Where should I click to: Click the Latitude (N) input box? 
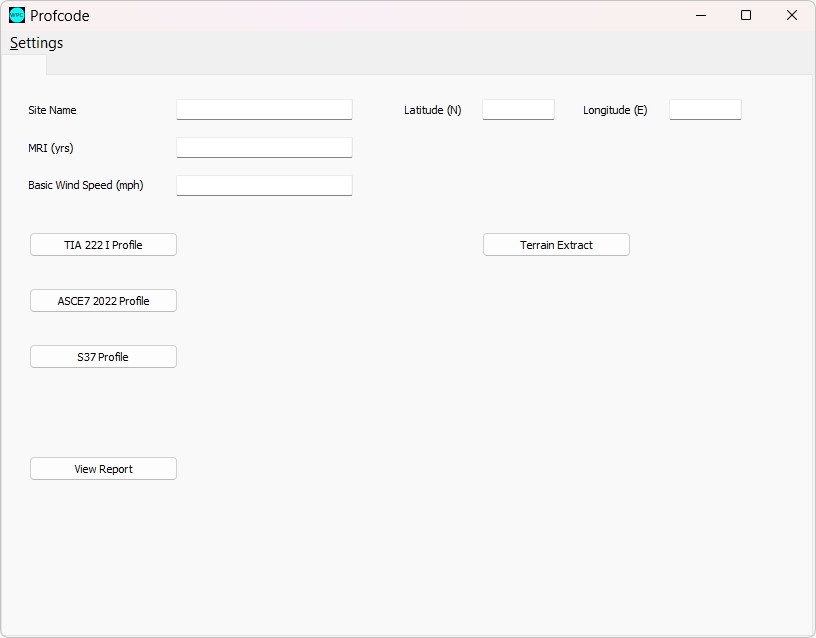point(518,110)
